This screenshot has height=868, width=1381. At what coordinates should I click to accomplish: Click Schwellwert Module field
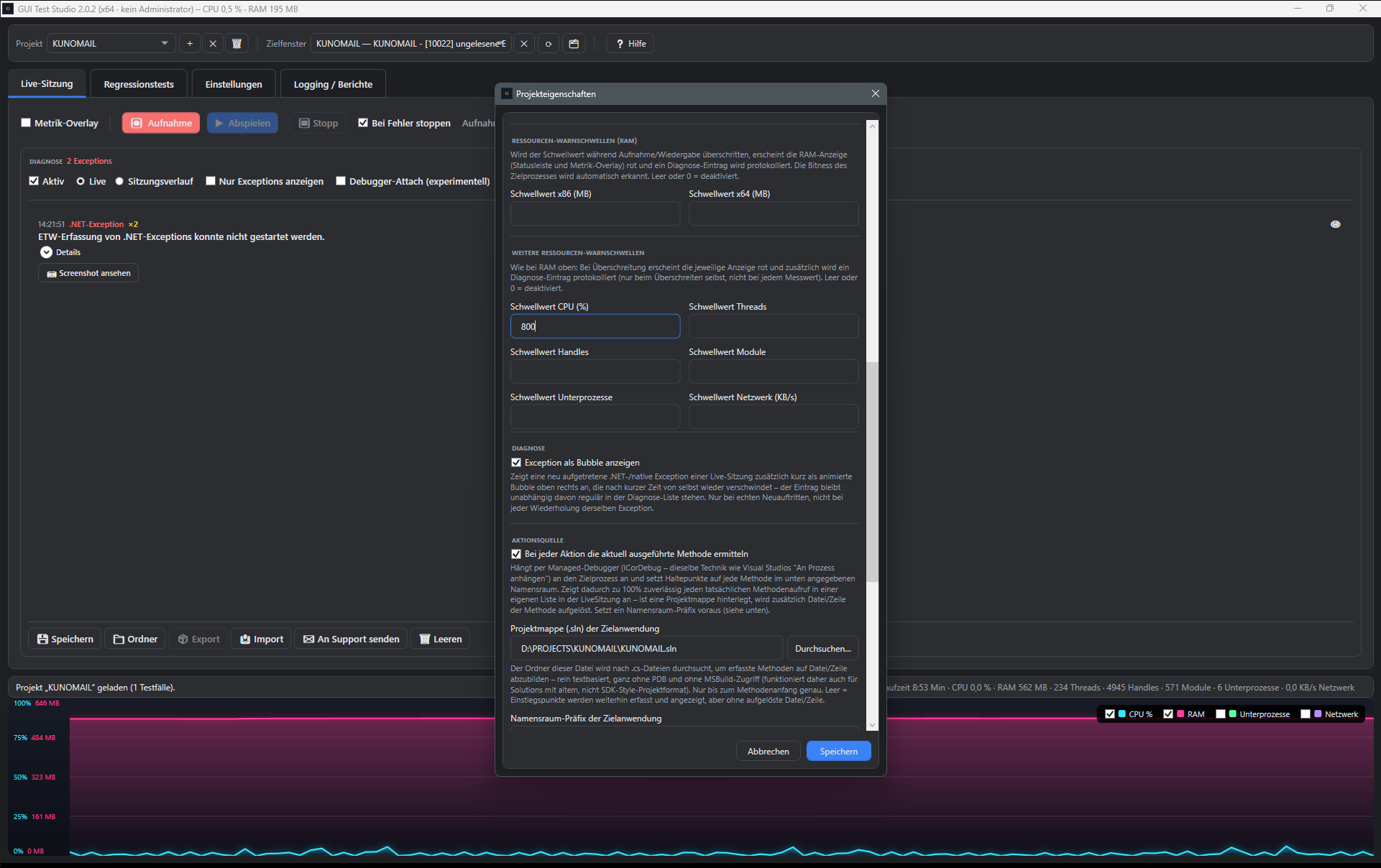click(x=774, y=371)
